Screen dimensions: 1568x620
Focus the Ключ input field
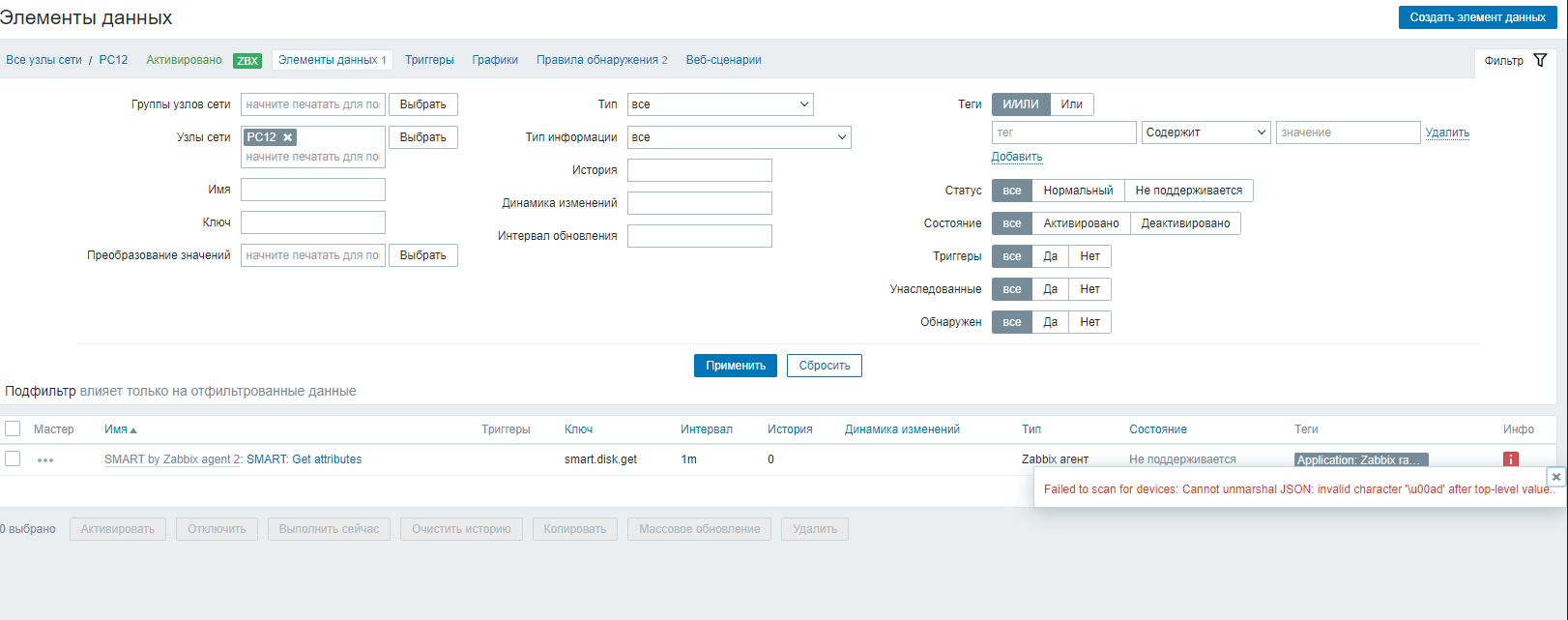(x=313, y=222)
